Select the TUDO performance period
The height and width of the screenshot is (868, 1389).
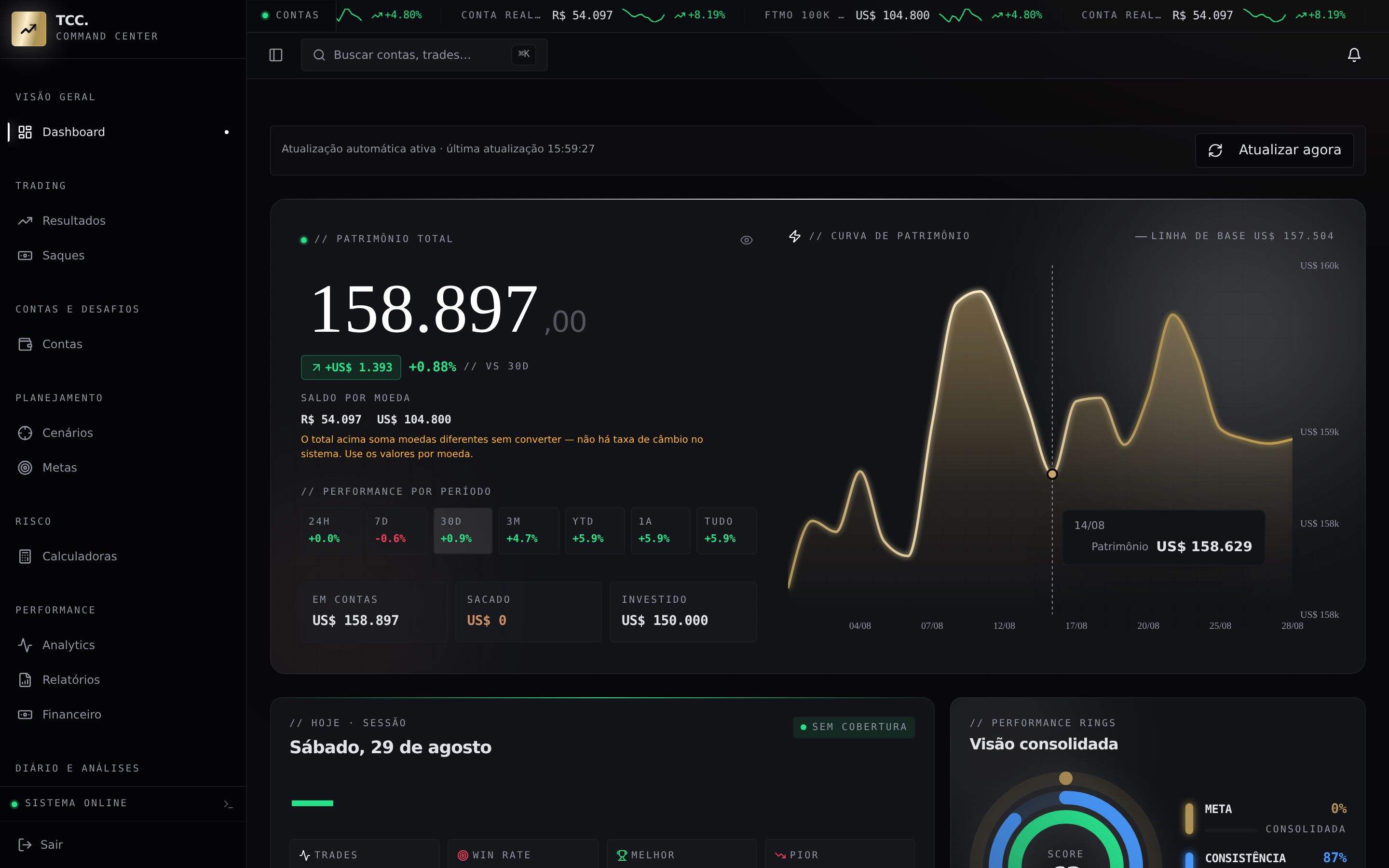point(727,530)
